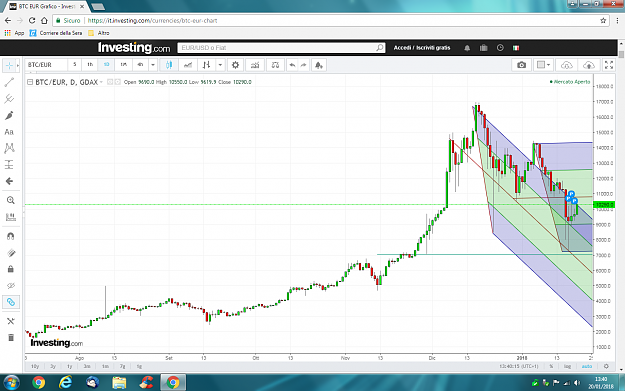Select bars chart style
Viewport: 625px width, 391px height.
(x=206, y=65)
